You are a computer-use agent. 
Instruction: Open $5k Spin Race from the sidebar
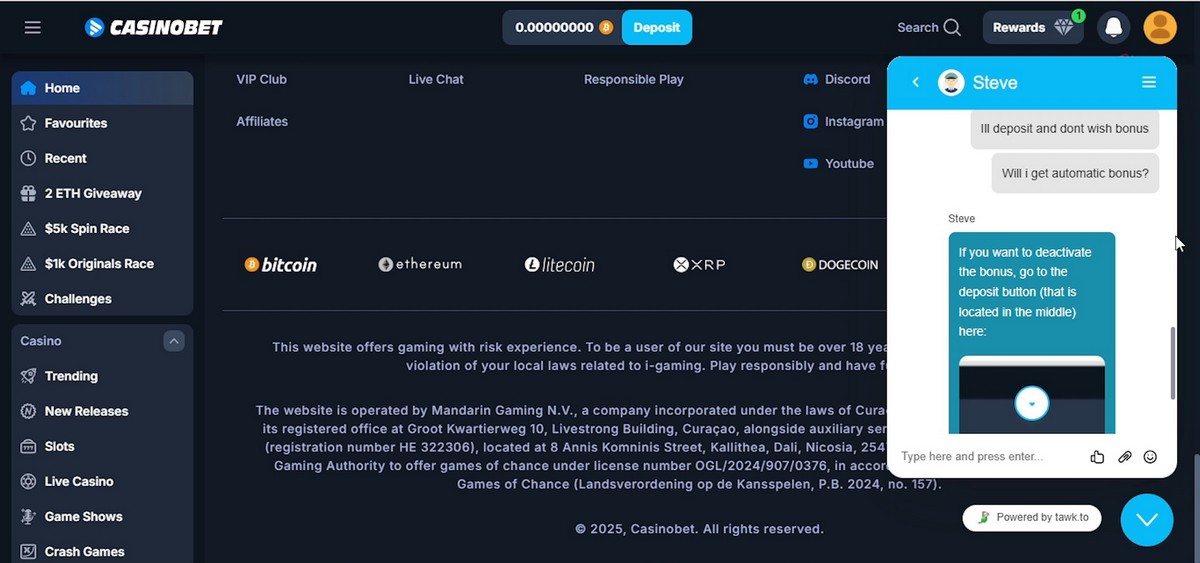click(x=86, y=228)
